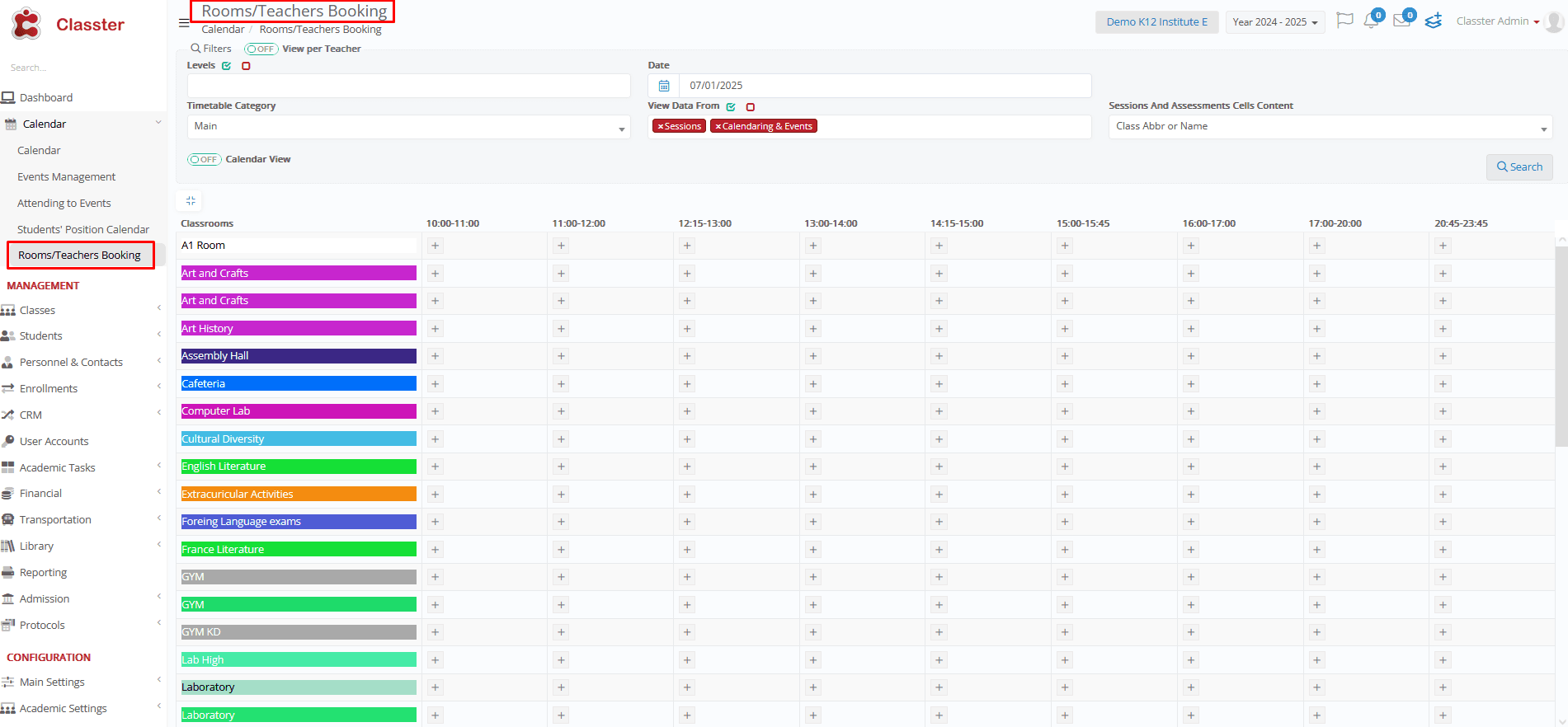Click the Search button
This screenshot has width=1568, height=727.
click(1519, 167)
